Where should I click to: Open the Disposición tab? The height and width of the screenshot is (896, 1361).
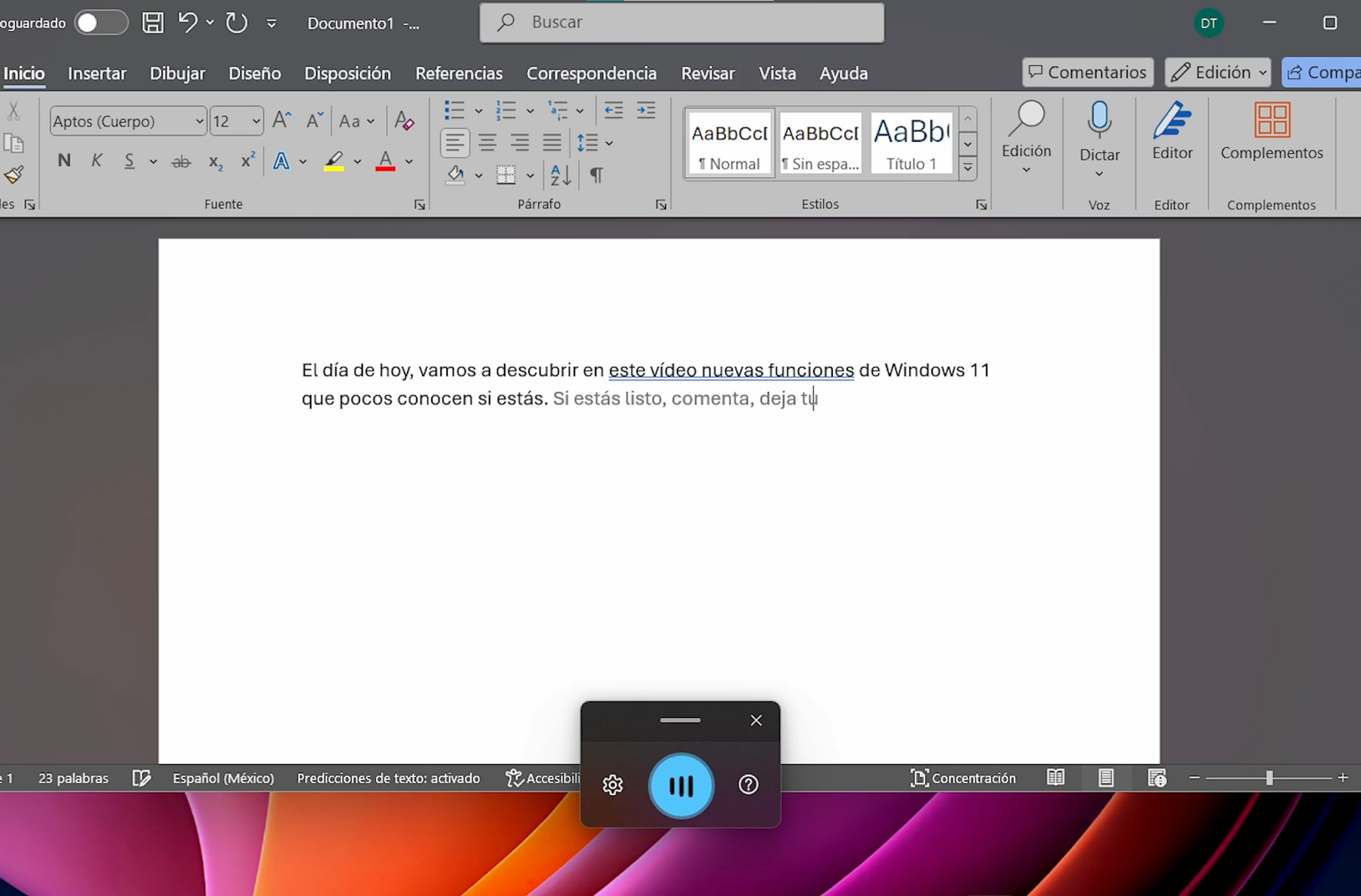347,73
